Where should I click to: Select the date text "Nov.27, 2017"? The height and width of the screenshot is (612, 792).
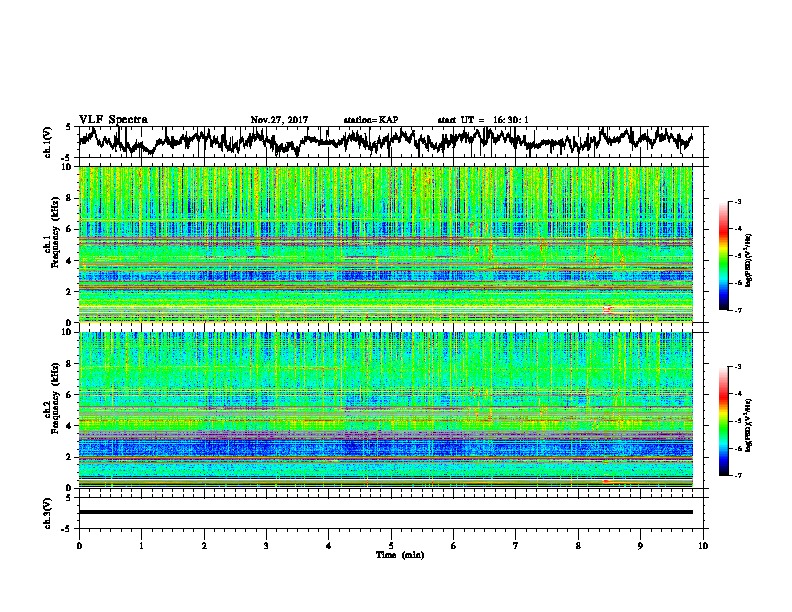[x=279, y=120]
